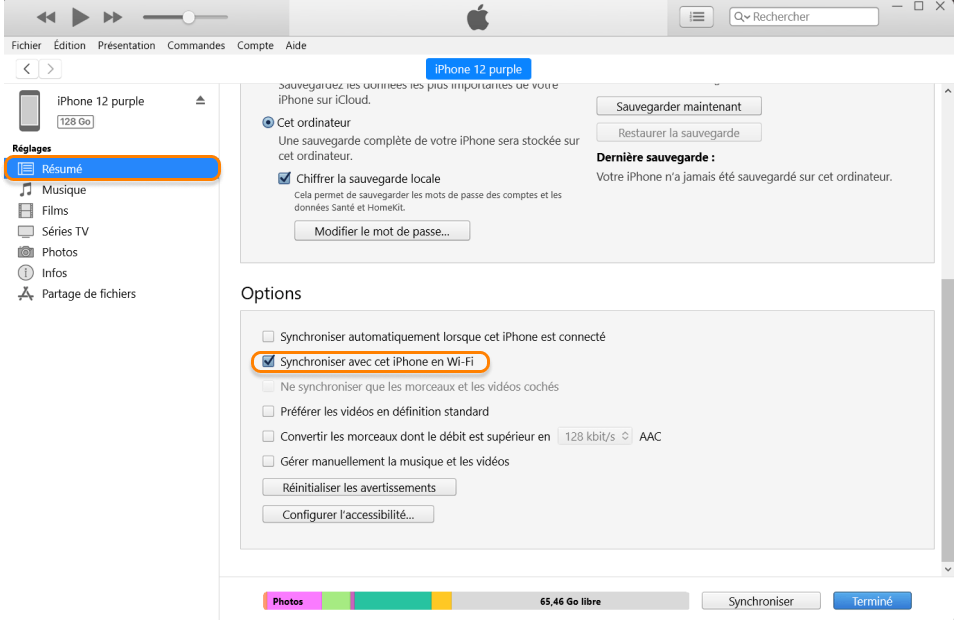954x620 pixels.
Task: Uncheck Chiffrer la sauvegarde locale
Action: point(285,177)
